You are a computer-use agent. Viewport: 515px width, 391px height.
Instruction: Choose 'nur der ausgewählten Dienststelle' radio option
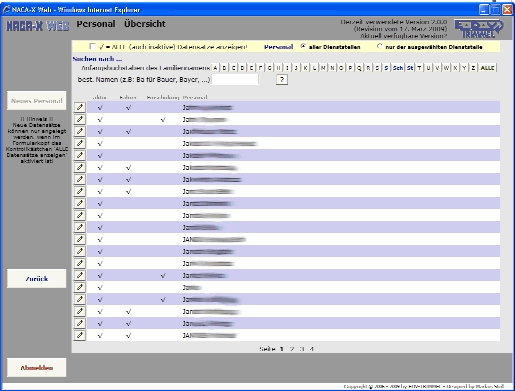click(x=379, y=46)
